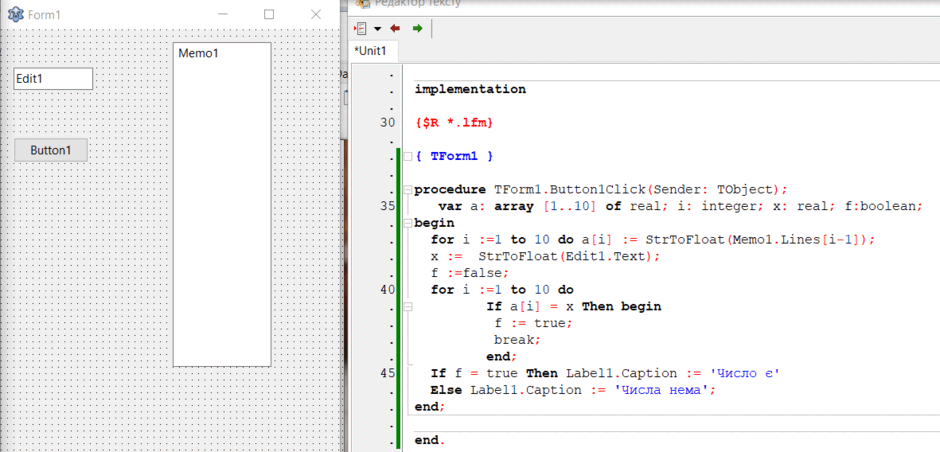Click line number 35 in gutter
940x452 pixels.
pyautogui.click(x=387, y=206)
